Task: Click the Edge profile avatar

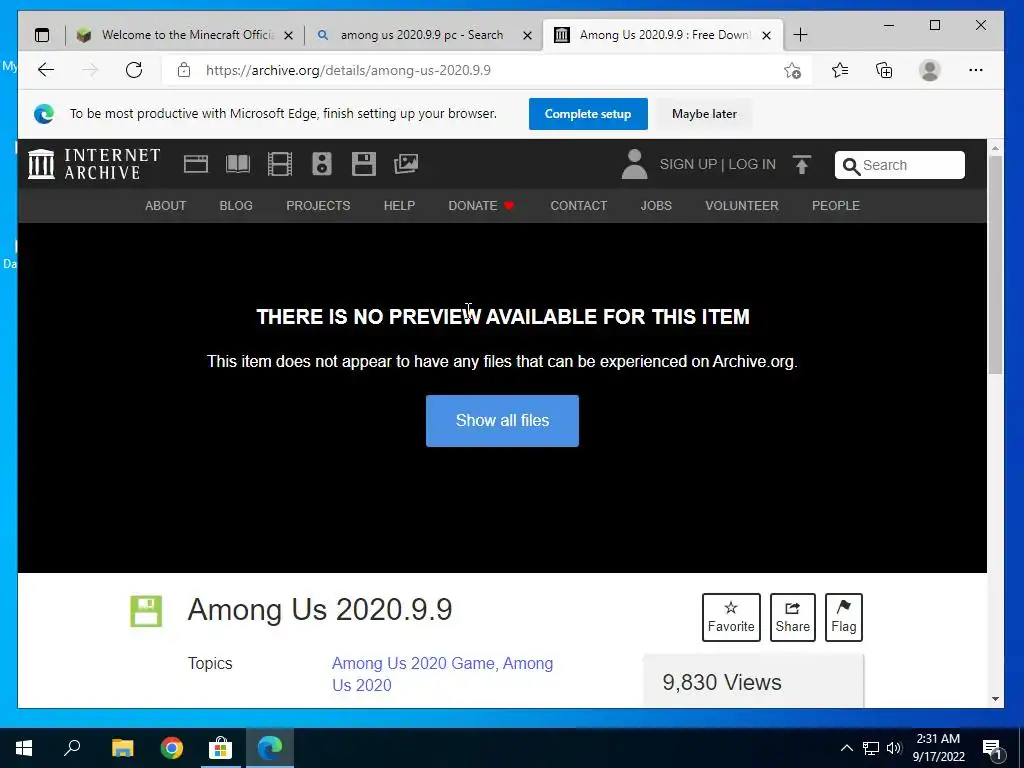Action: point(929,70)
